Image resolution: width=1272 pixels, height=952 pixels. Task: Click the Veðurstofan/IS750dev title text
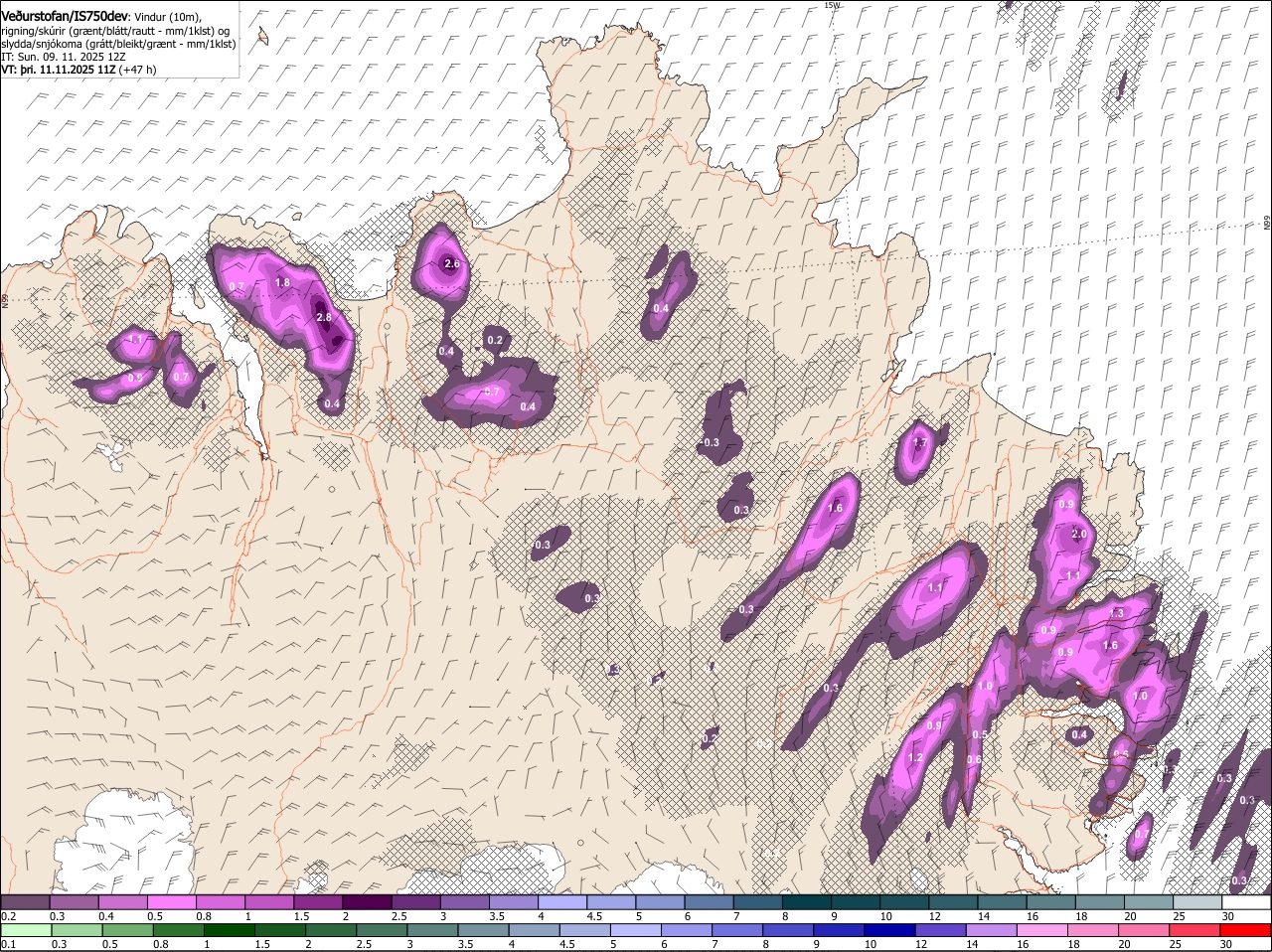click(x=65, y=17)
